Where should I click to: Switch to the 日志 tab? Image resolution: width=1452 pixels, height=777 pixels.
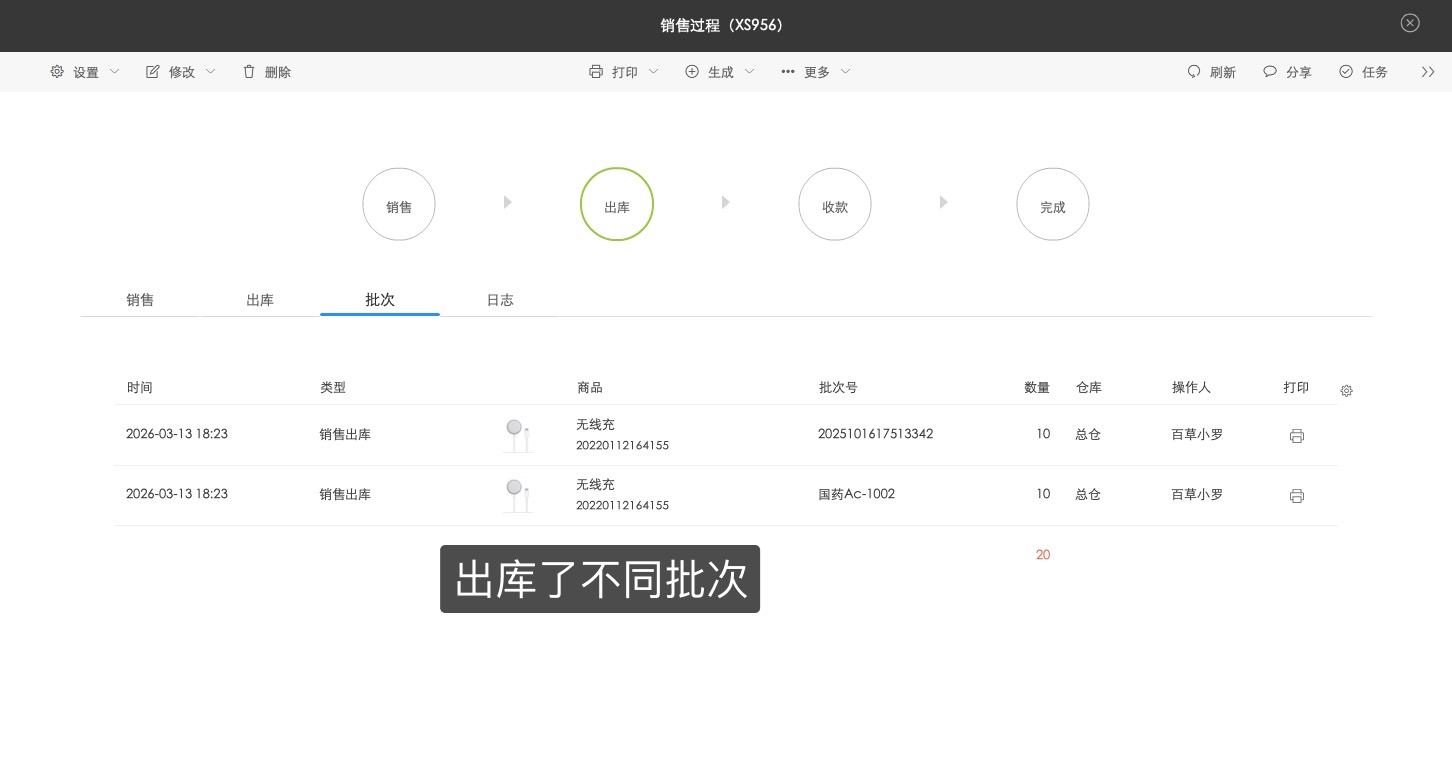(x=500, y=300)
